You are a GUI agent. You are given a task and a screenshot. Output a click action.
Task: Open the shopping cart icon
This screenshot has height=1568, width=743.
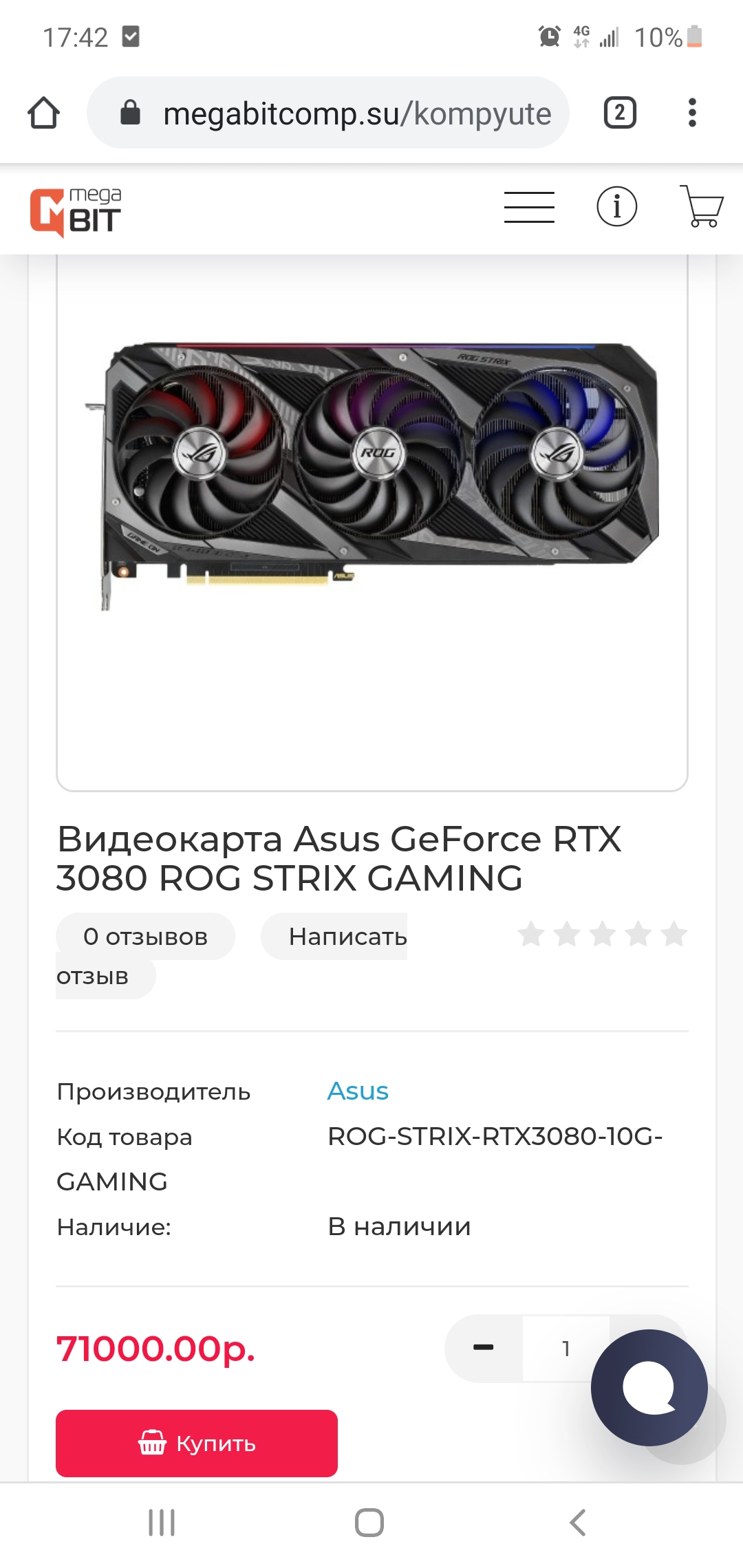[701, 206]
